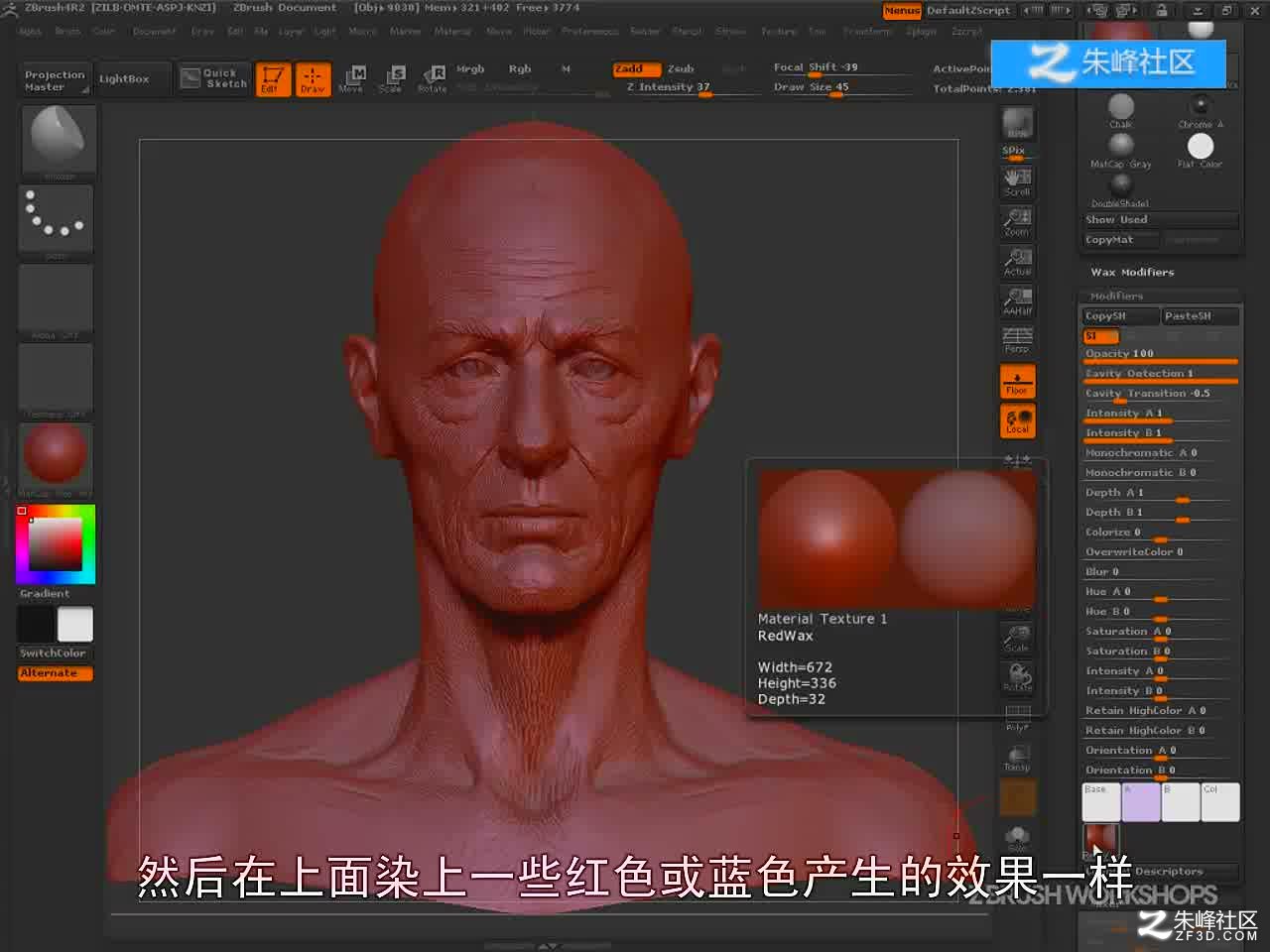Adjust the Opacity 100 slider
Viewport: 1270px width, 952px height.
coord(1161,354)
